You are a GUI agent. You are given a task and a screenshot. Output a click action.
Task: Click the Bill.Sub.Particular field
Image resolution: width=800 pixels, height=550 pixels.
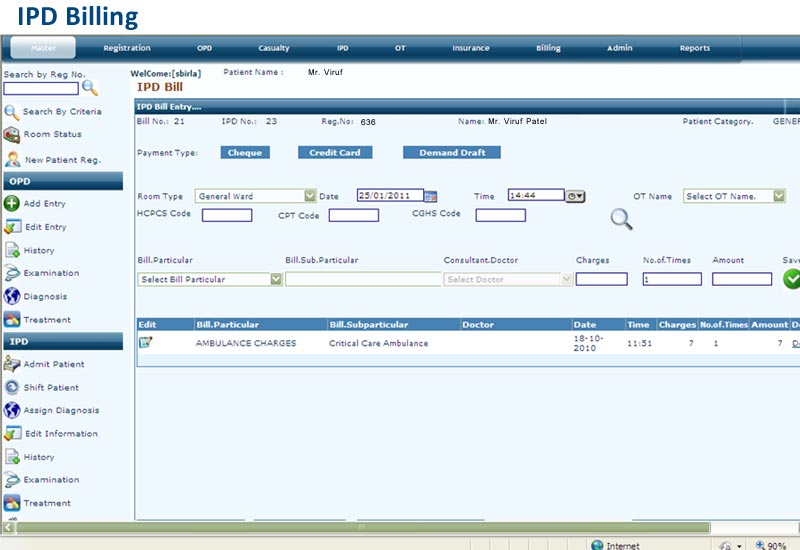[x=363, y=279]
